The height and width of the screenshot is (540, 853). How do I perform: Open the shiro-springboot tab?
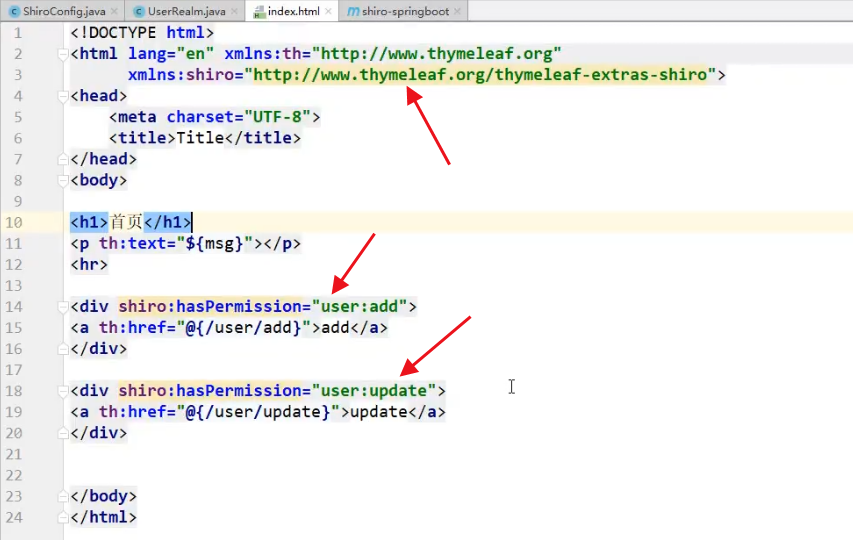405,11
